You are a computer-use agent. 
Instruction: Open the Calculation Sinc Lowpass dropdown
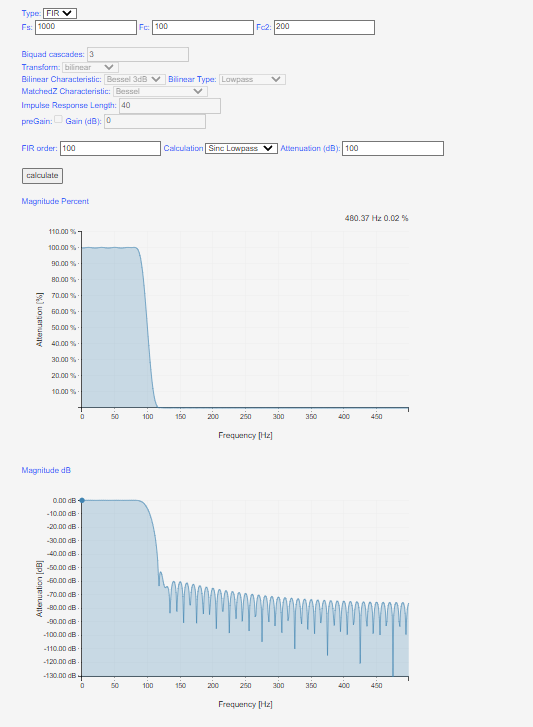click(x=241, y=148)
